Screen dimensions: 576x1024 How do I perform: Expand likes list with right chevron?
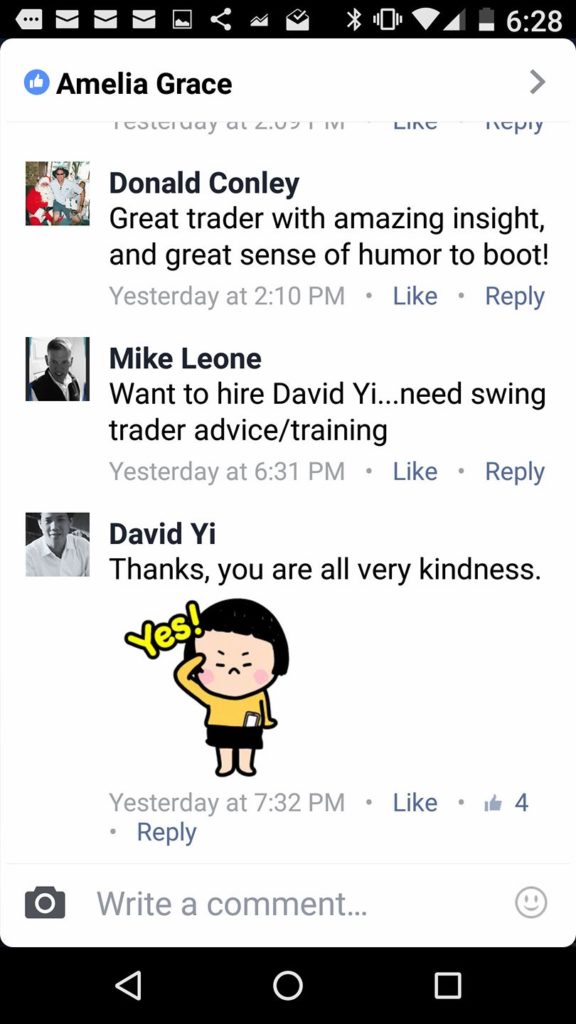point(537,82)
